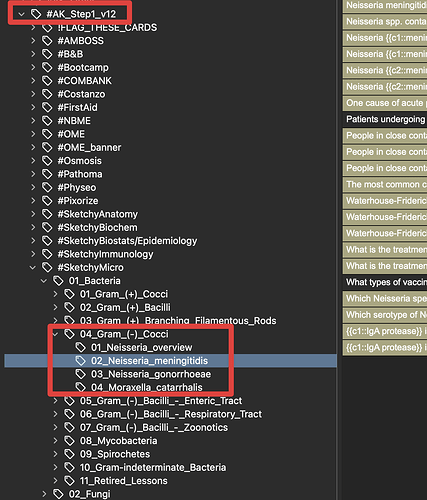Click the tag icon beside 01_Neisseria_overview
Image resolution: width=427 pixels, height=500 pixels.
[x=80, y=347]
